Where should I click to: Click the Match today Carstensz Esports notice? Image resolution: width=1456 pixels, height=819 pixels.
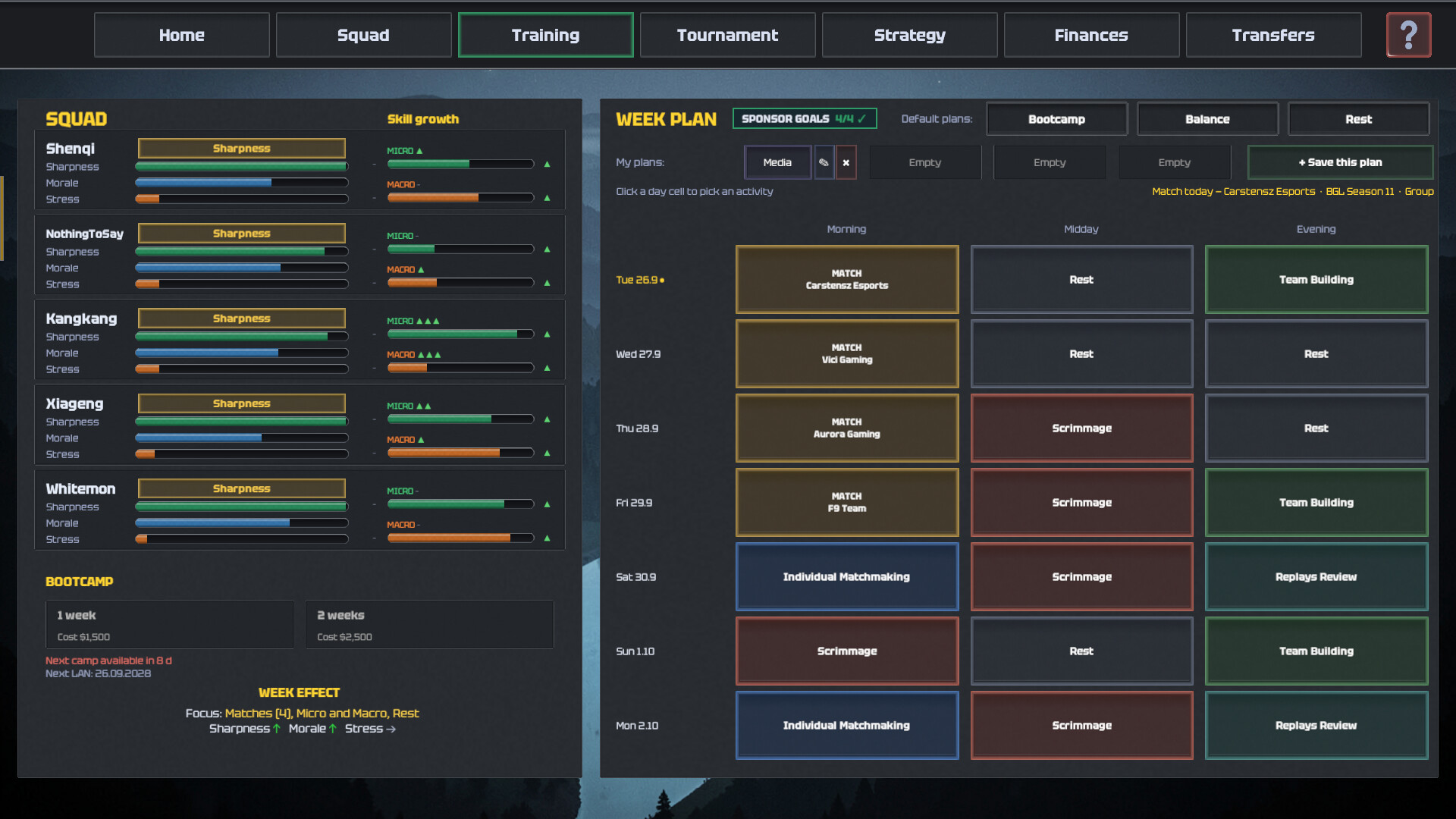click(x=1293, y=191)
